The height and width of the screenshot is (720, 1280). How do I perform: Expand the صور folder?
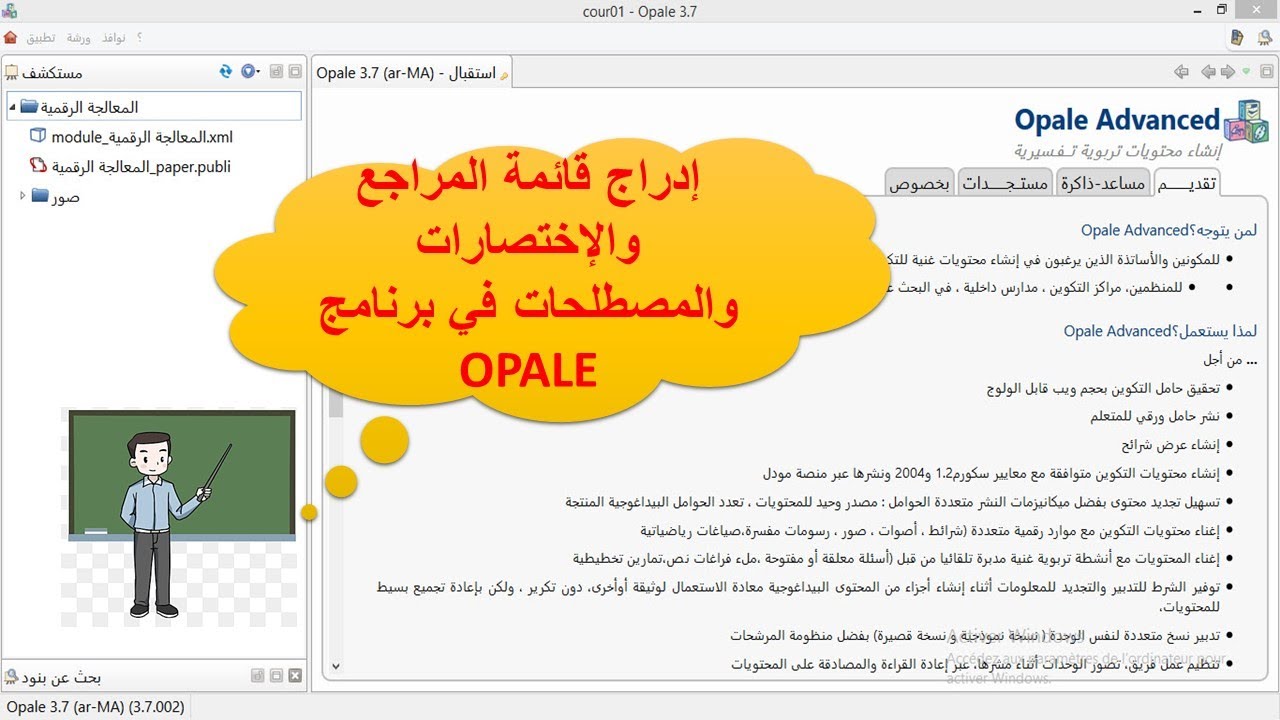pyautogui.click(x=23, y=196)
